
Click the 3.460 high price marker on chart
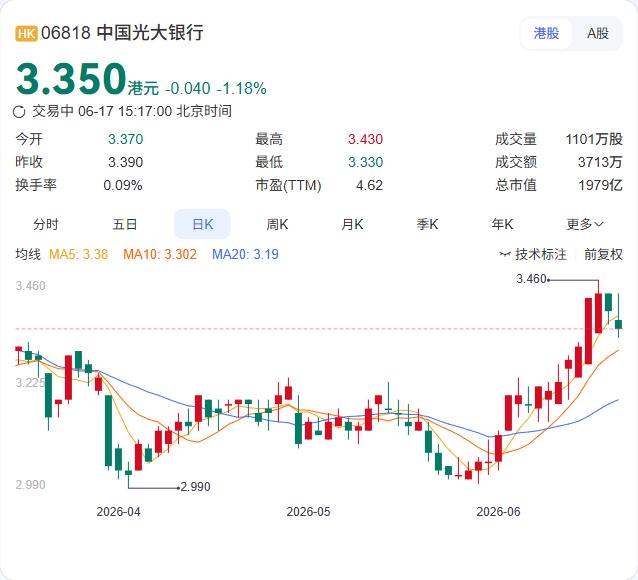[x=531, y=279]
